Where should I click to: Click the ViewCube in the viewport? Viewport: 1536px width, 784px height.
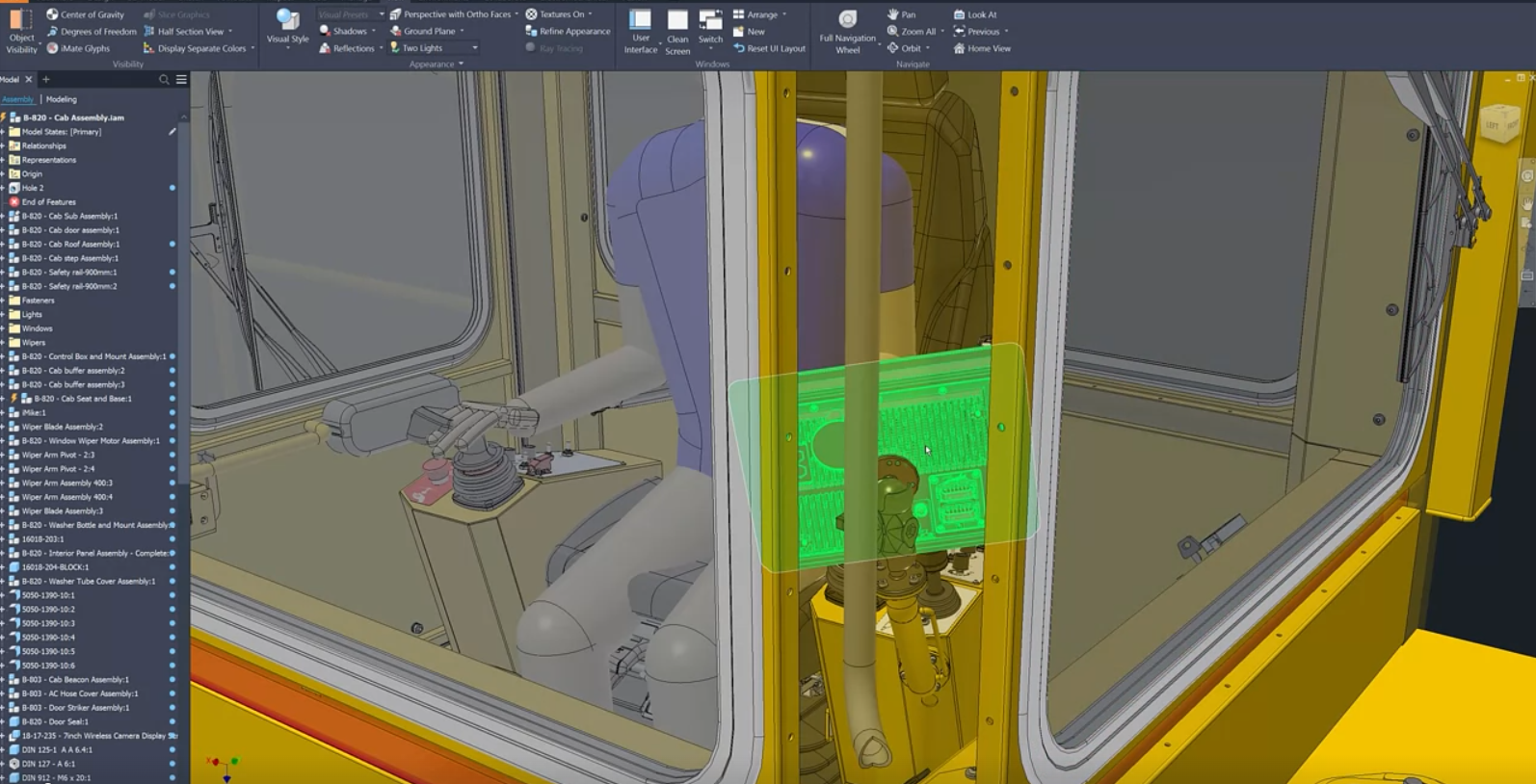click(1498, 123)
